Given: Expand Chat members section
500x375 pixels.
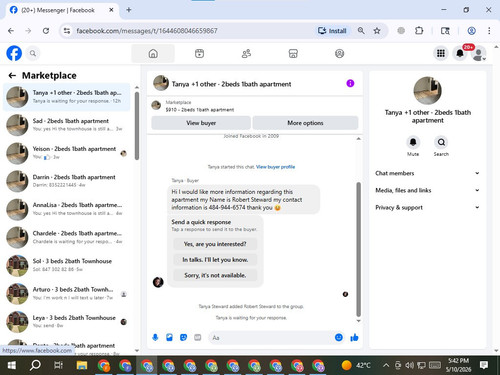Looking at the screenshot, I should click(x=427, y=173).
